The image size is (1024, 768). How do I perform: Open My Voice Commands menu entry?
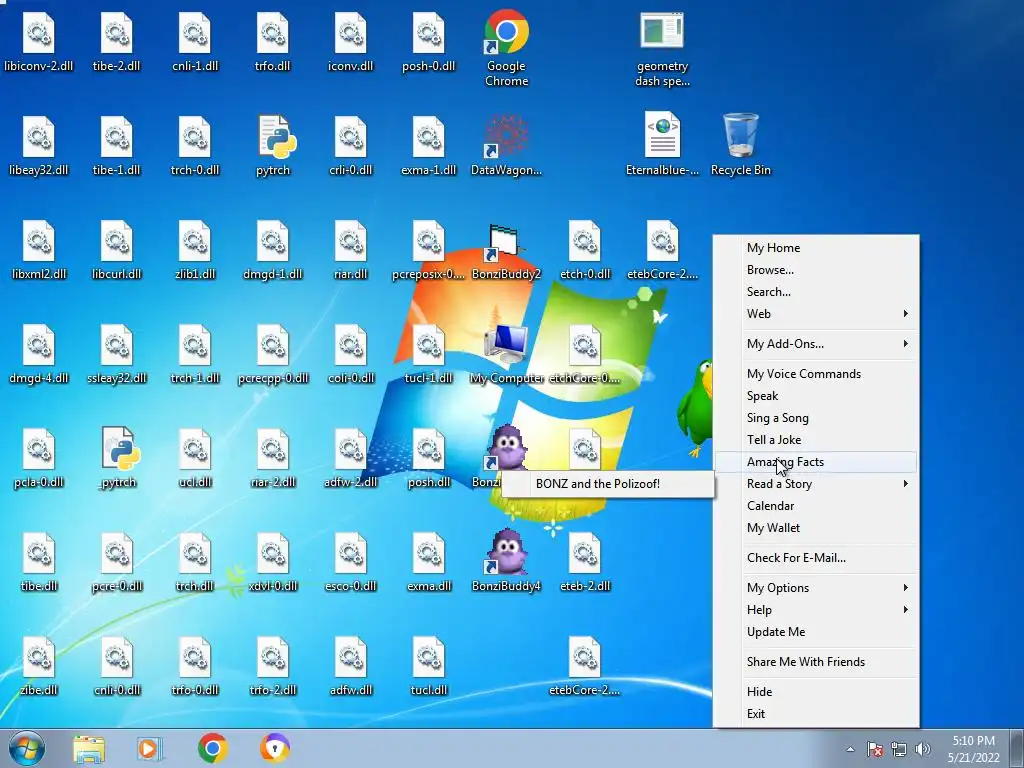coord(816,374)
